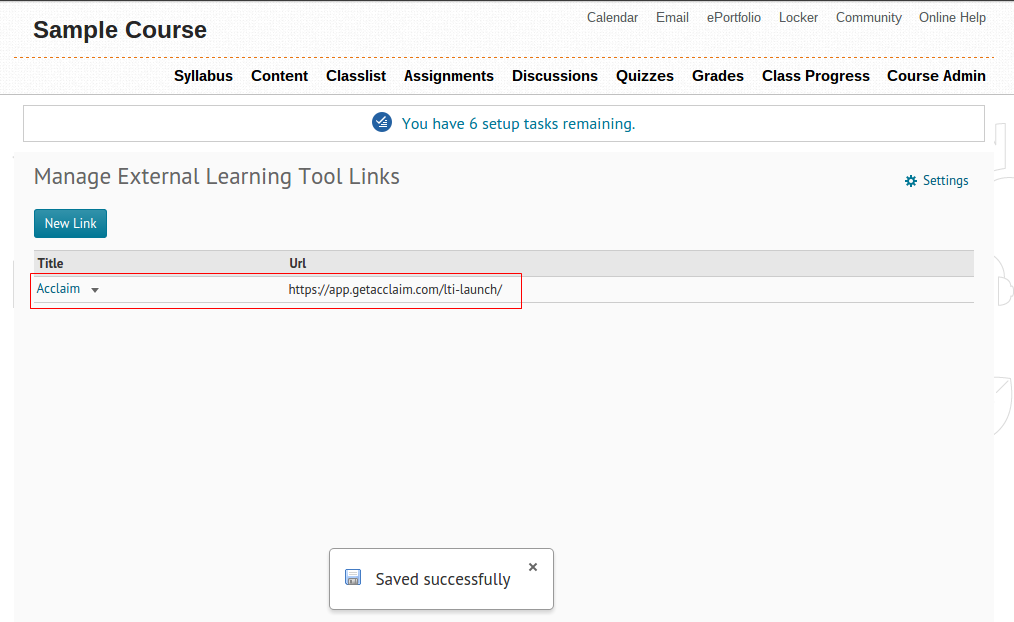This screenshot has height=622, width=1014.
Task: Open the Quizzes nav item
Action: click(645, 76)
